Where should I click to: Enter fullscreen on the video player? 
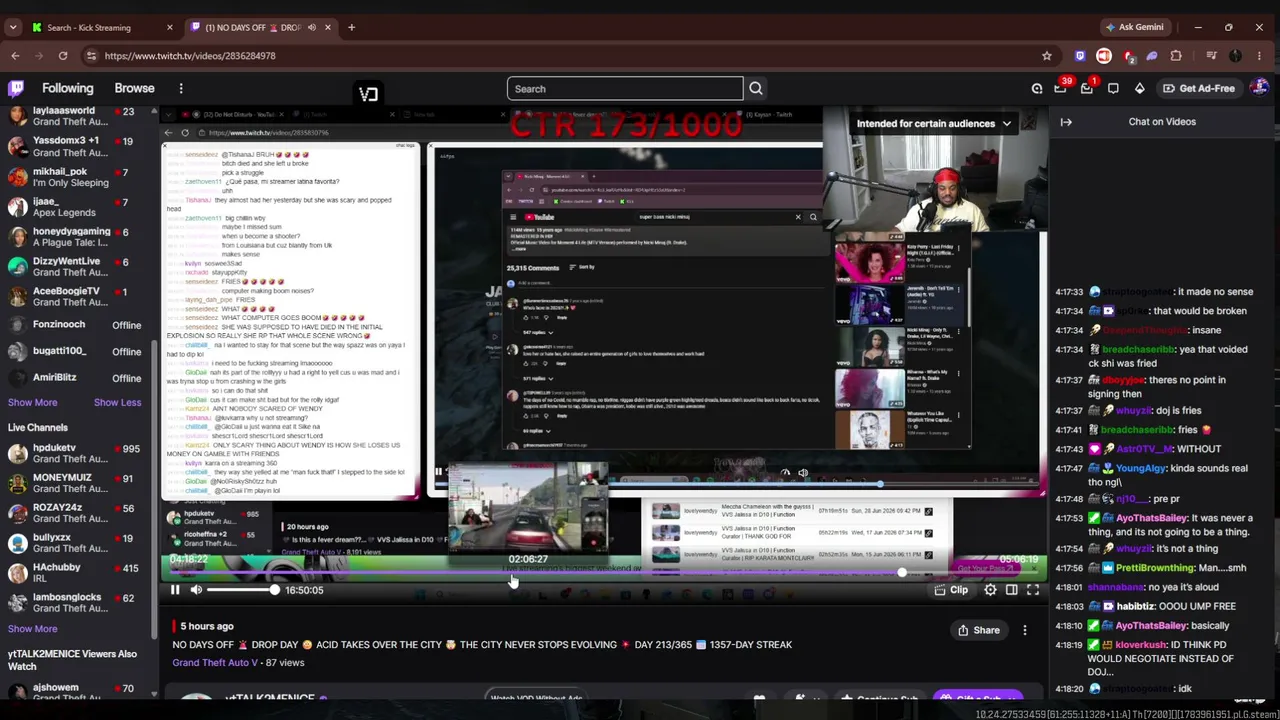pyautogui.click(x=1033, y=590)
